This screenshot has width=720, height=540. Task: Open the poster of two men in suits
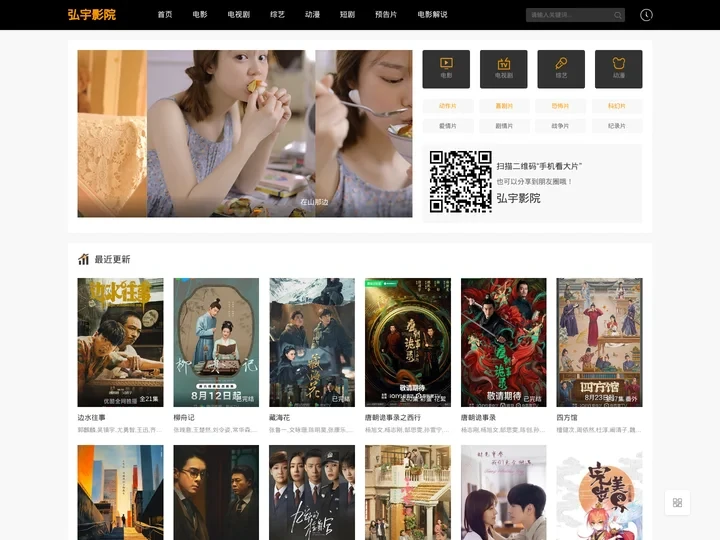(216, 492)
